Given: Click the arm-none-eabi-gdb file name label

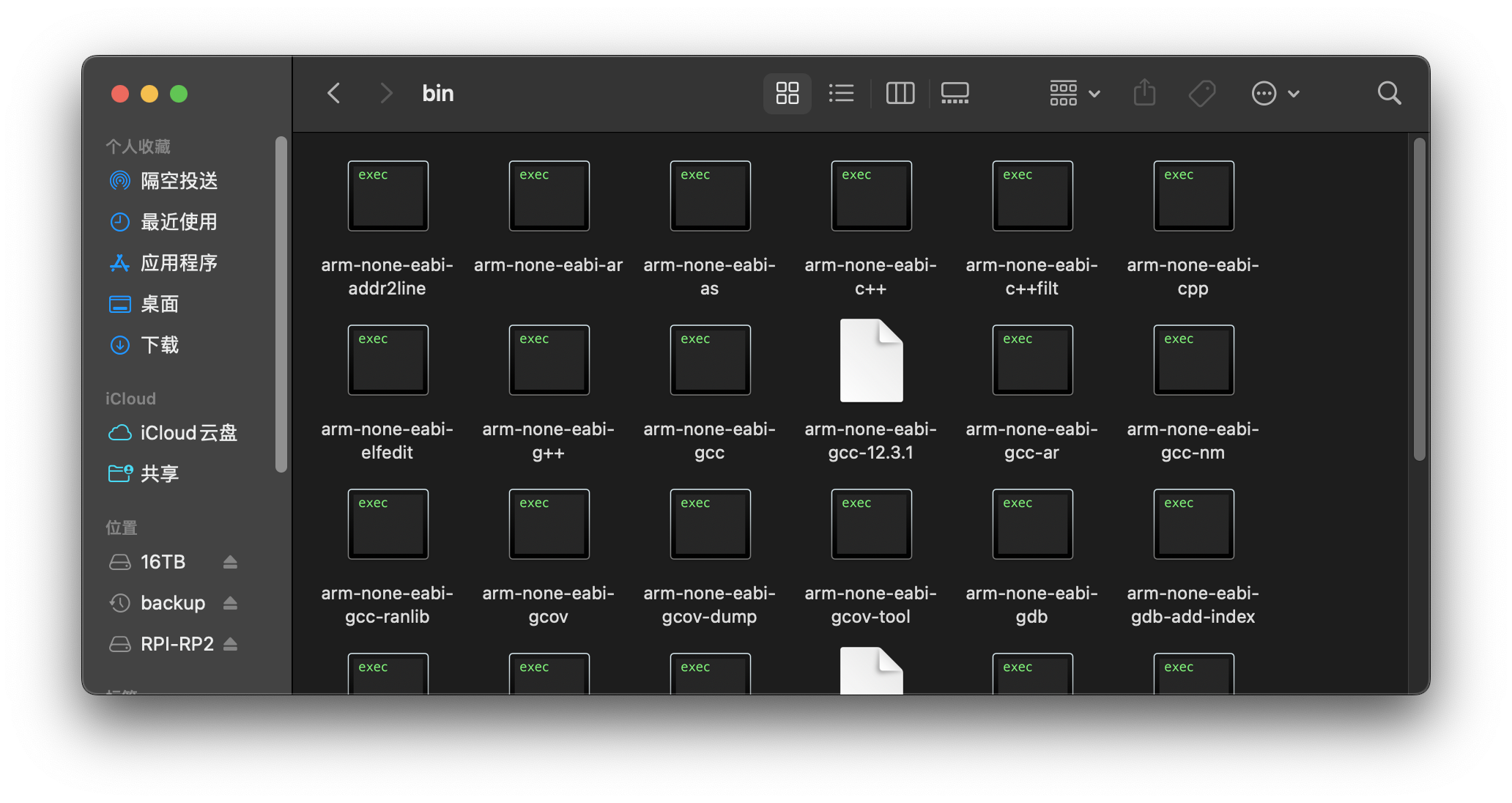Looking at the screenshot, I should [x=1032, y=604].
